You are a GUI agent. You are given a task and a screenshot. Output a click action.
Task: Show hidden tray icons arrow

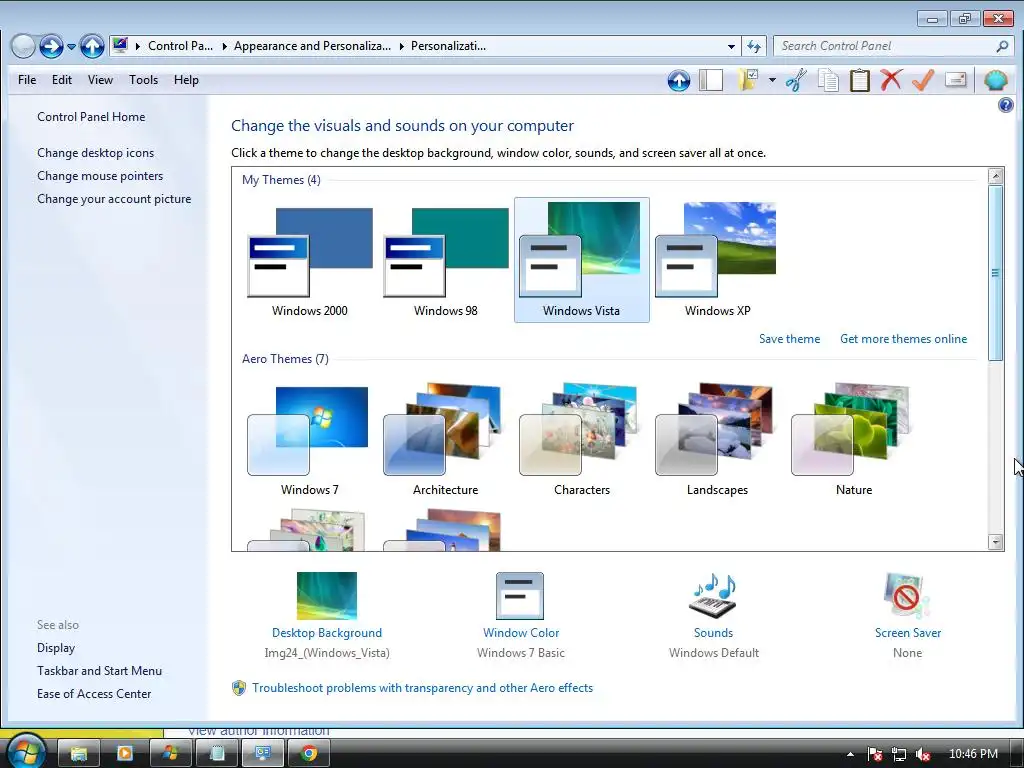[x=850, y=754]
